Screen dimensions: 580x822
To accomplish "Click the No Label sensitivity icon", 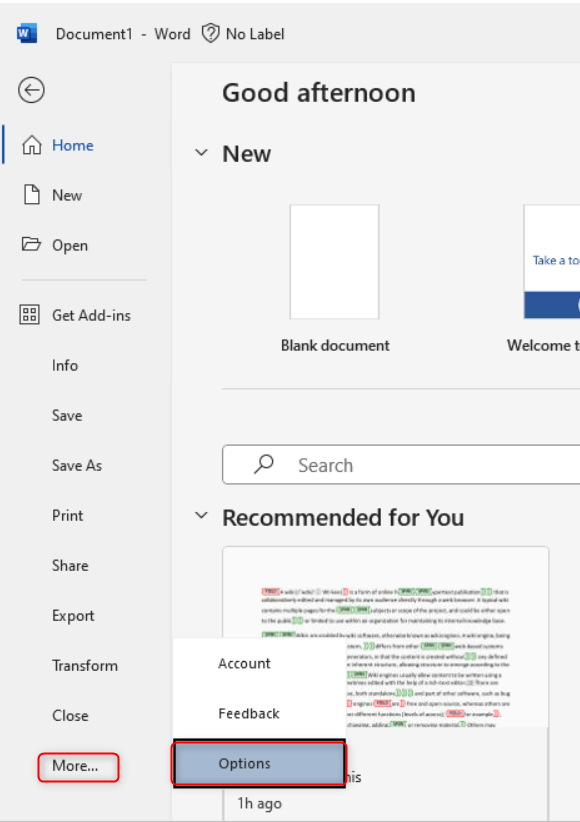I will point(209,33).
